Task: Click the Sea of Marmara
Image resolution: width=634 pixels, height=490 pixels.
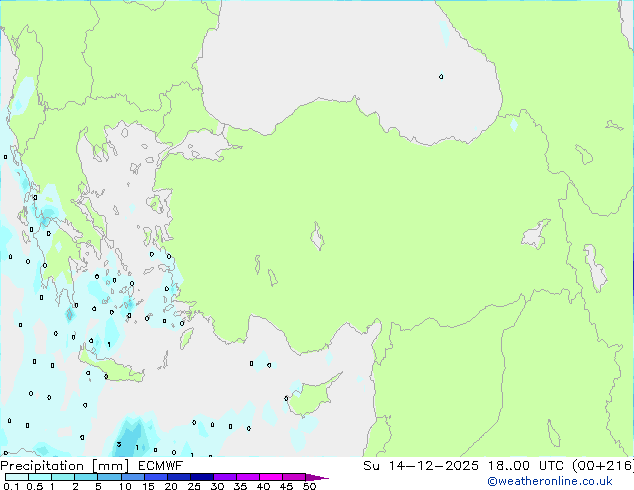Action: coord(203,150)
